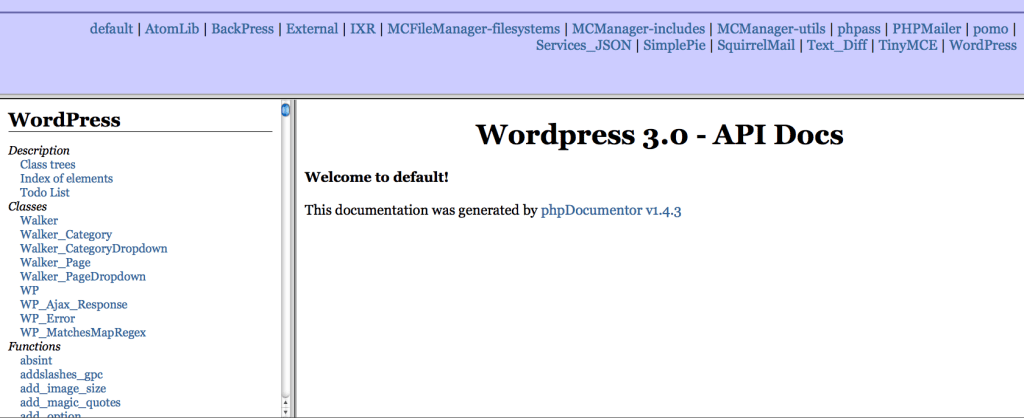
Task: Select the External package link
Action: coord(312,29)
